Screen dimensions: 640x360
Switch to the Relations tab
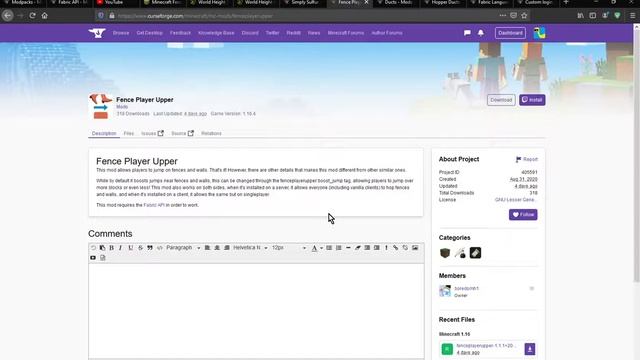point(211,133)
